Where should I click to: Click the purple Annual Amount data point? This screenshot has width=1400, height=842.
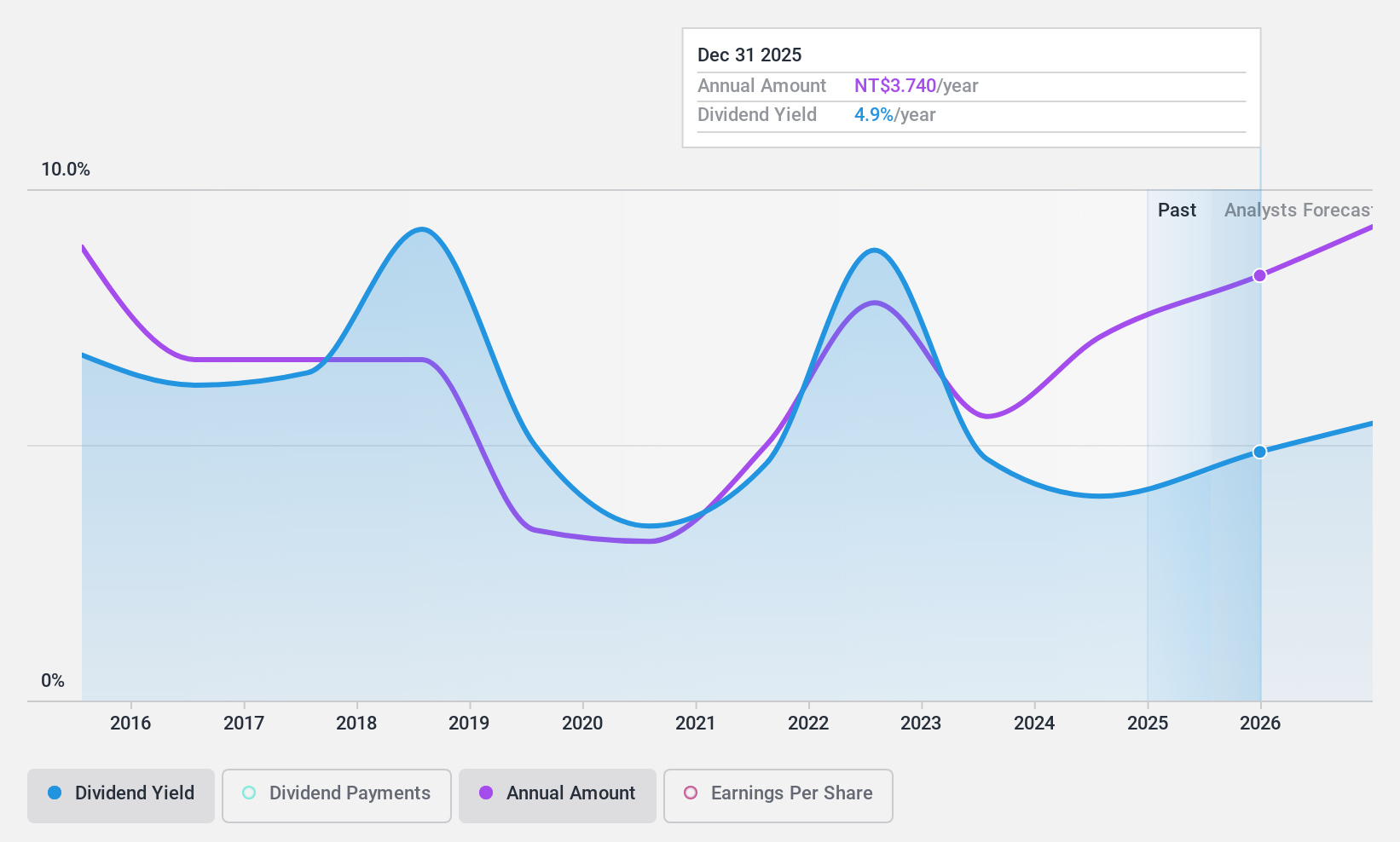pos(1259,275)
